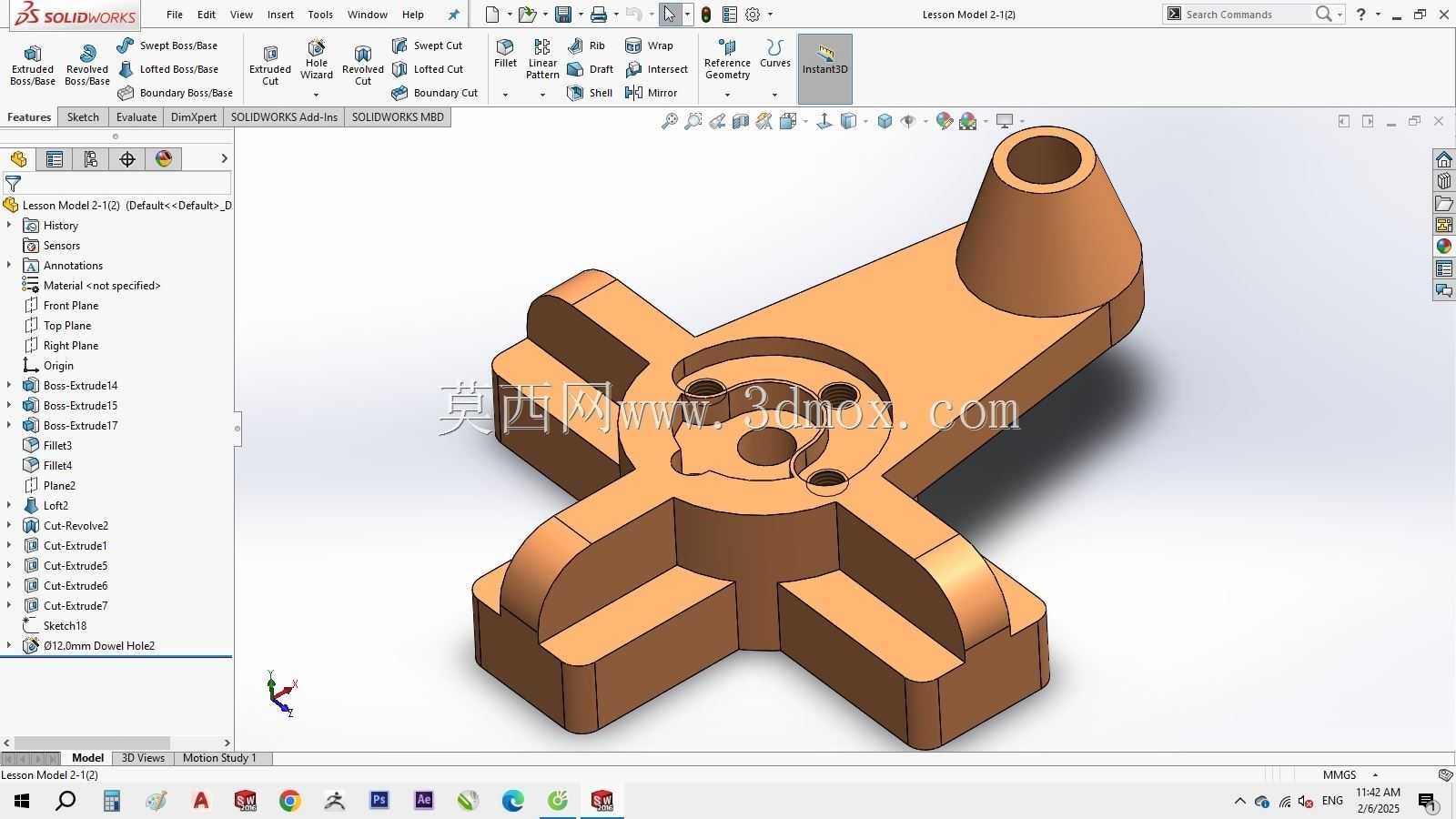Screen dimensions: 1456x819
Task: Toggle the Instant3D mode
Action: (824, 68)
